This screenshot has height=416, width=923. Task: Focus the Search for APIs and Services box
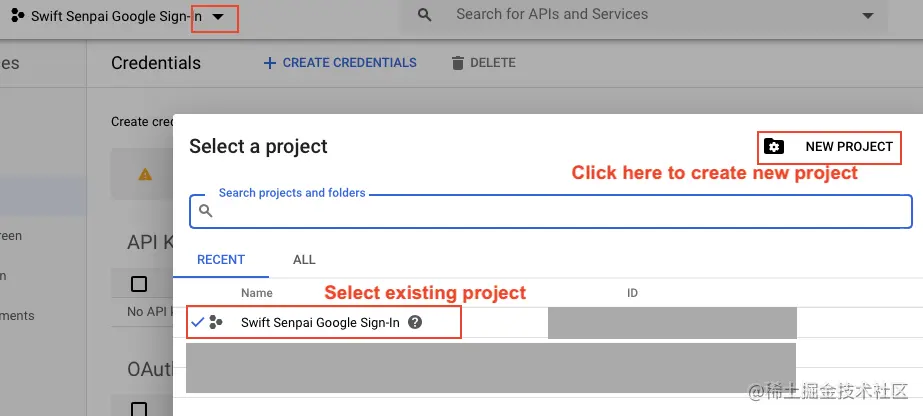click(640, 15)
